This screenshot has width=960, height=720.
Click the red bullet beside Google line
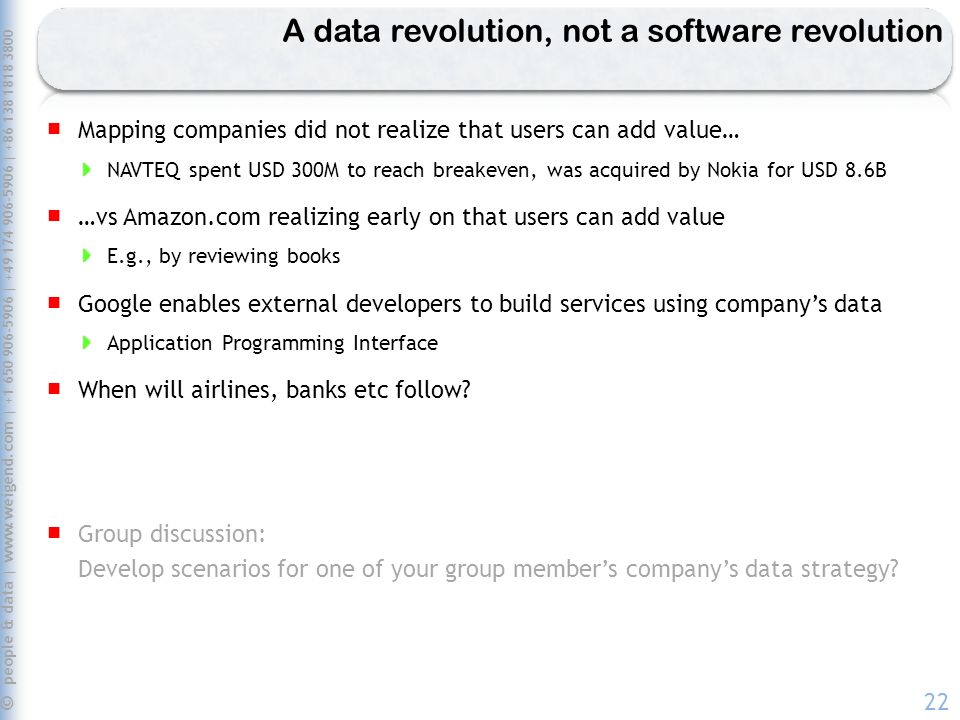tap(54, 302)
